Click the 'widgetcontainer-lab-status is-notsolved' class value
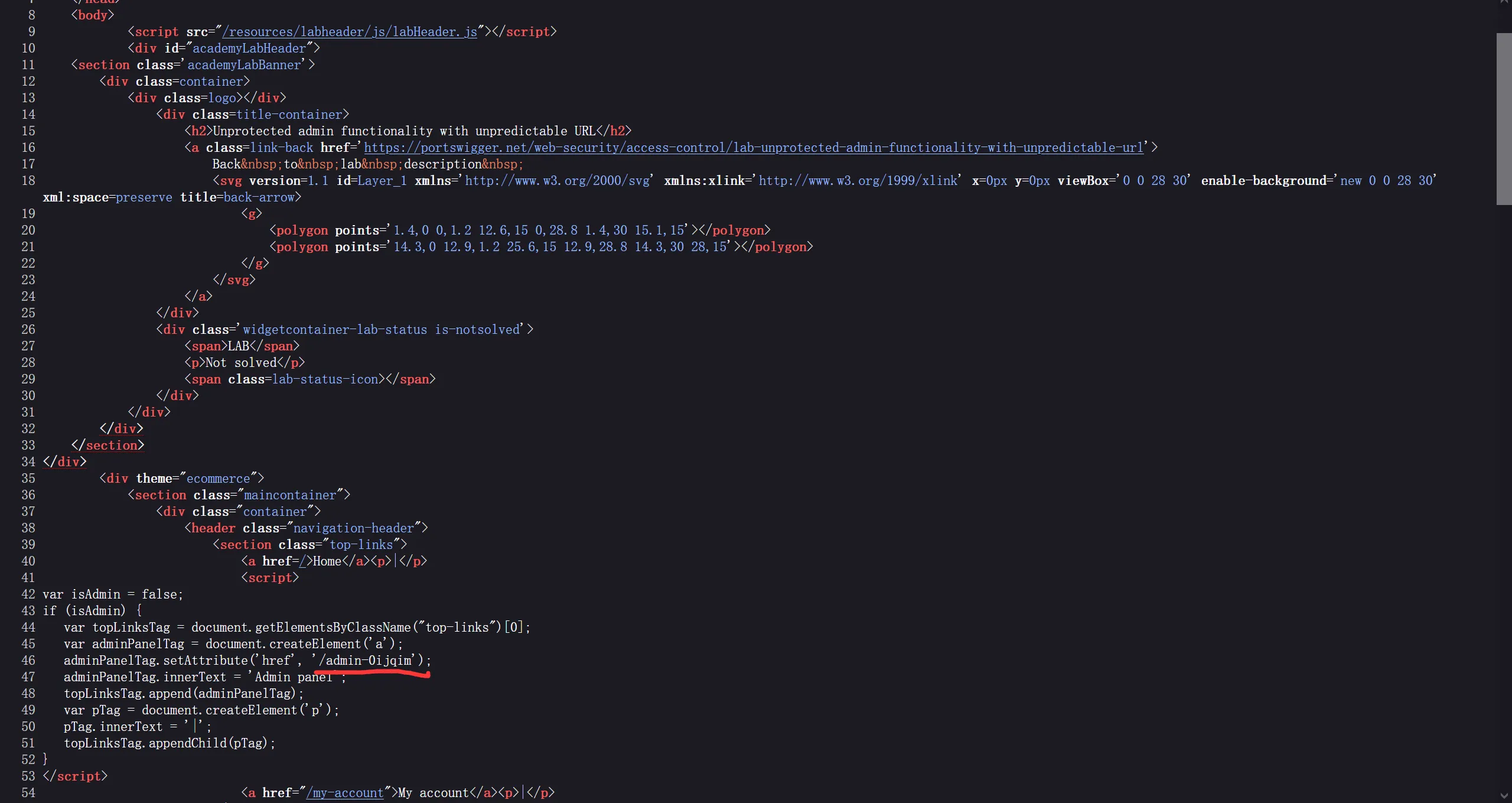 (381, 329)
